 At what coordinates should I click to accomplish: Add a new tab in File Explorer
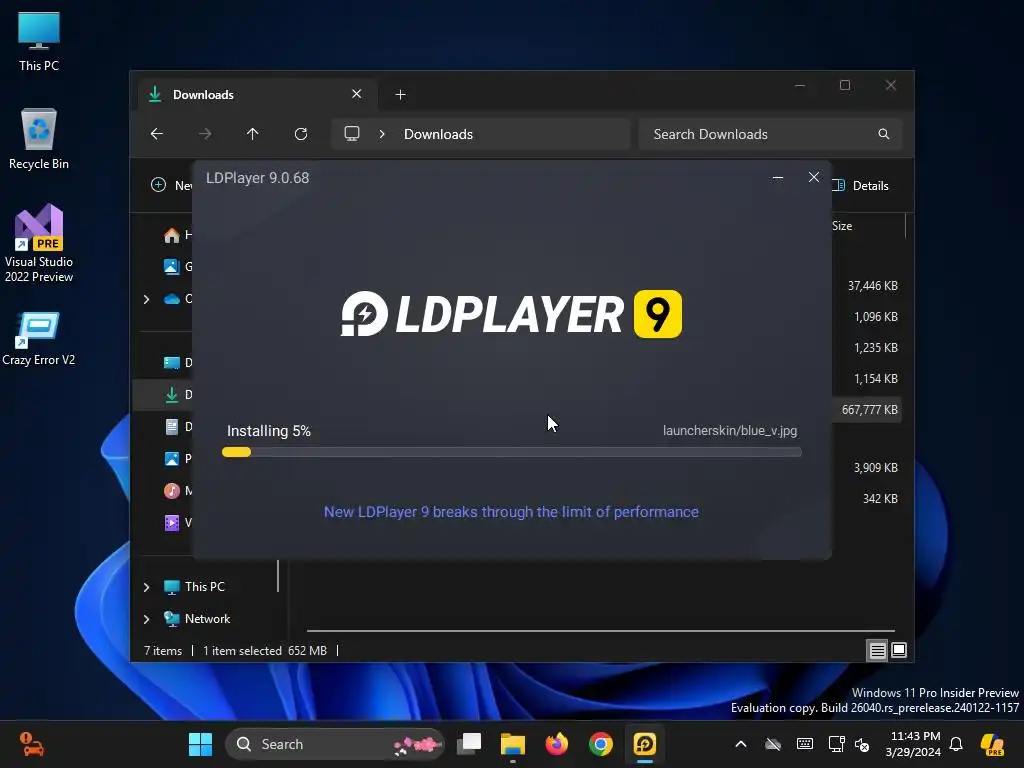point(400,95)
